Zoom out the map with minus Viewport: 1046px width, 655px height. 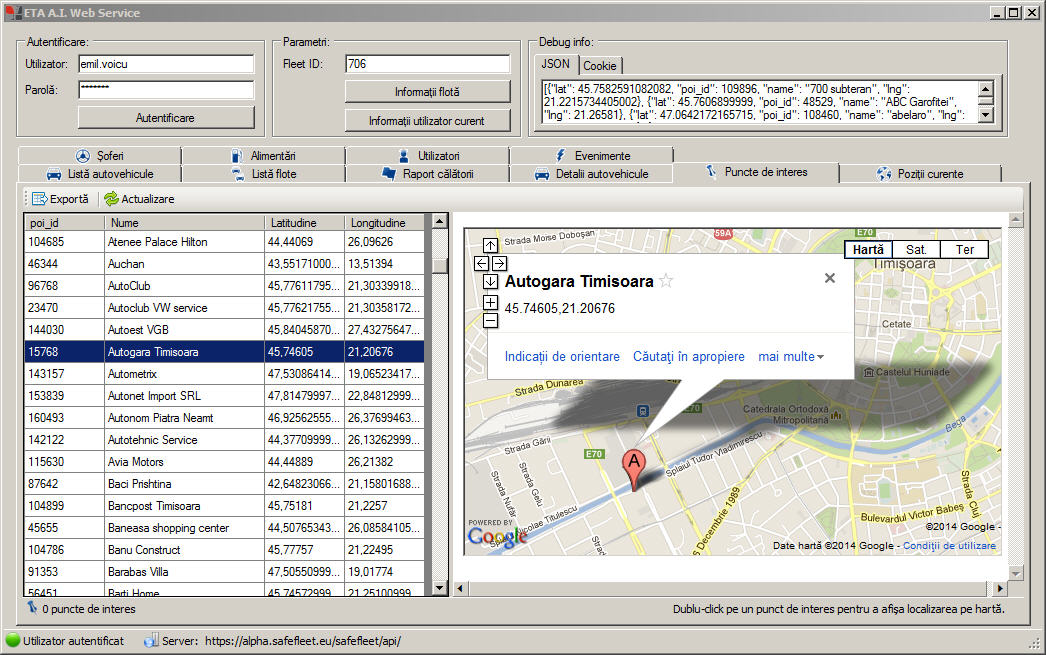point(490,321)
